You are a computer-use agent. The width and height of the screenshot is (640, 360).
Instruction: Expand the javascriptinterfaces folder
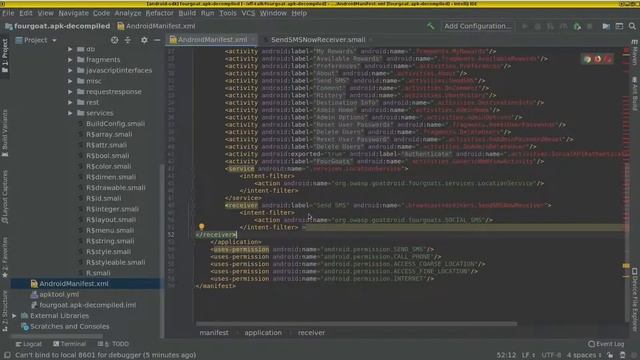[x=70, y=70]
